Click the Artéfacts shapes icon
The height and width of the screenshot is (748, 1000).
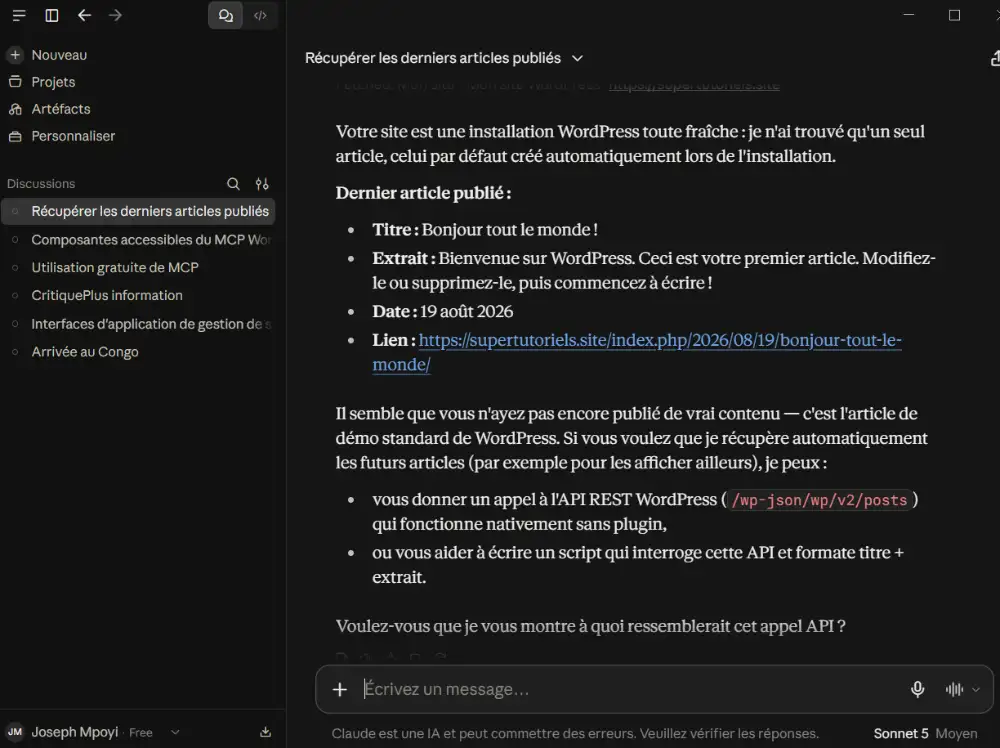15,109
